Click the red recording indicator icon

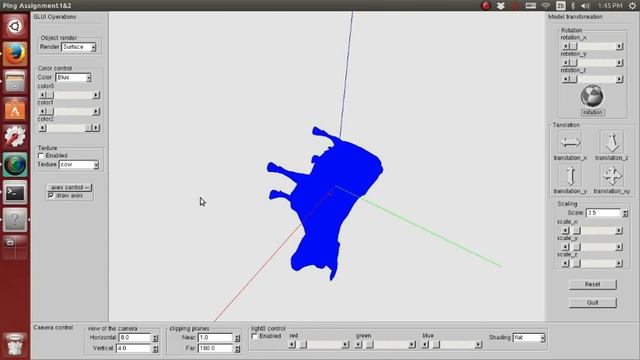pyautogui.click(x=486, y=6)
